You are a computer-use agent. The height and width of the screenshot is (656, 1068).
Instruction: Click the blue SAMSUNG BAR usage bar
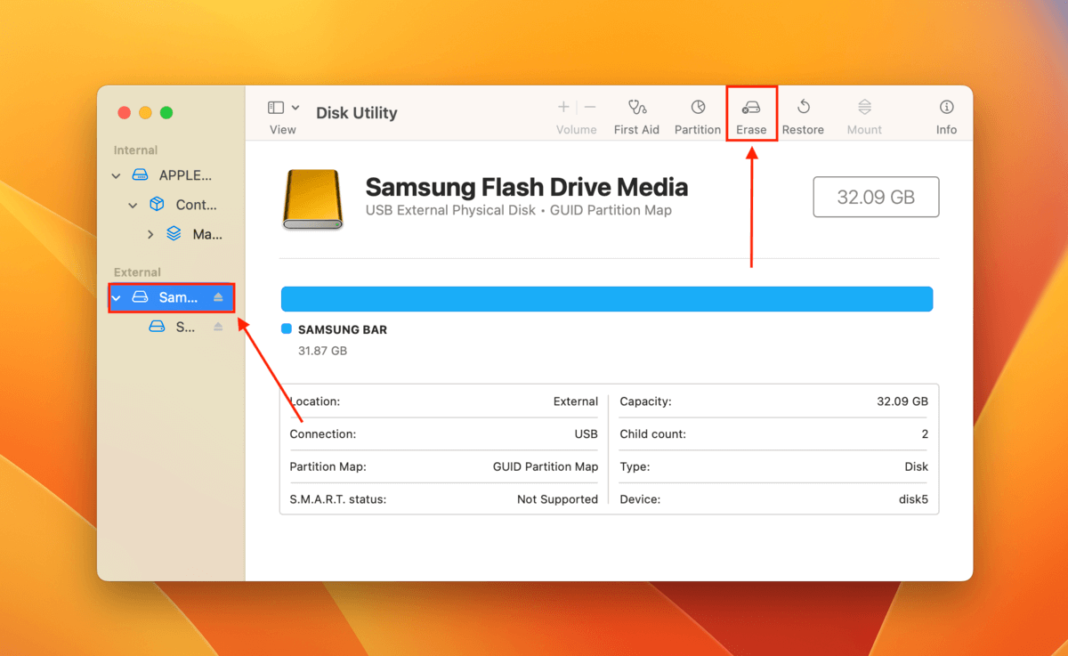[x=606, y=298]
